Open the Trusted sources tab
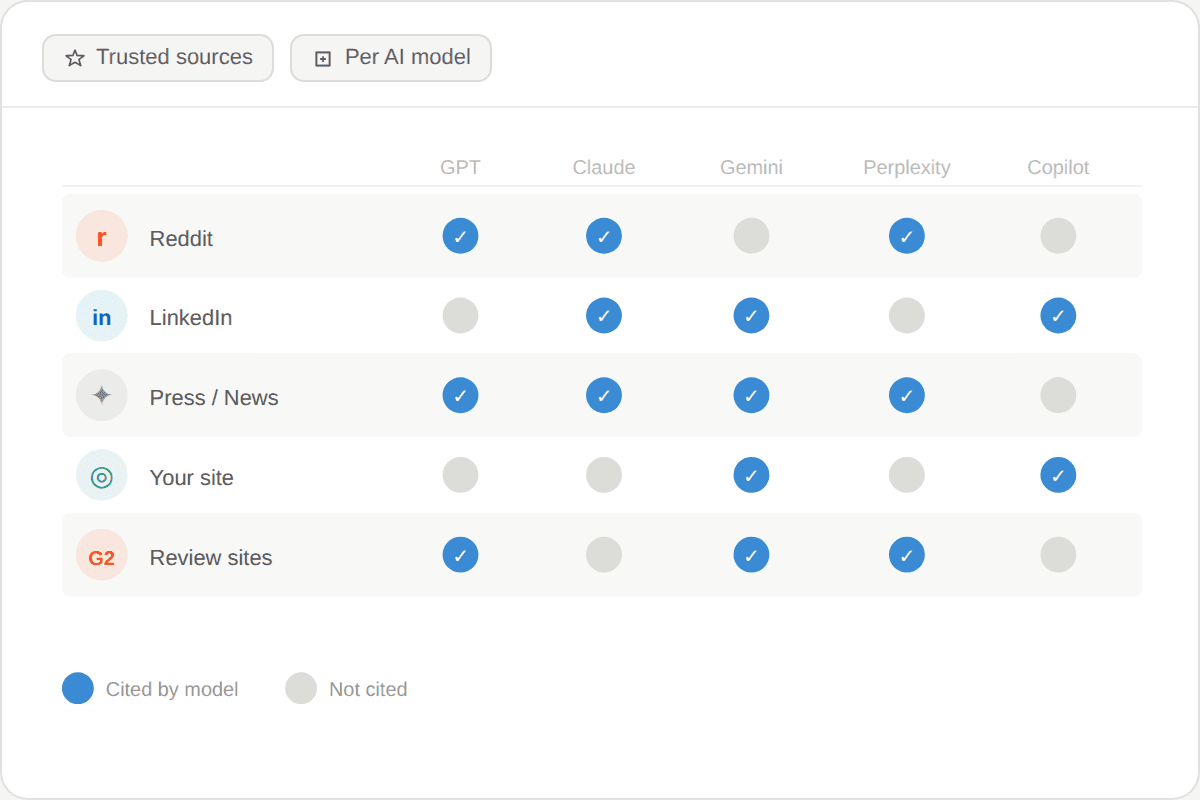This screenshot has height=800, width=1200. coord(158,58)
